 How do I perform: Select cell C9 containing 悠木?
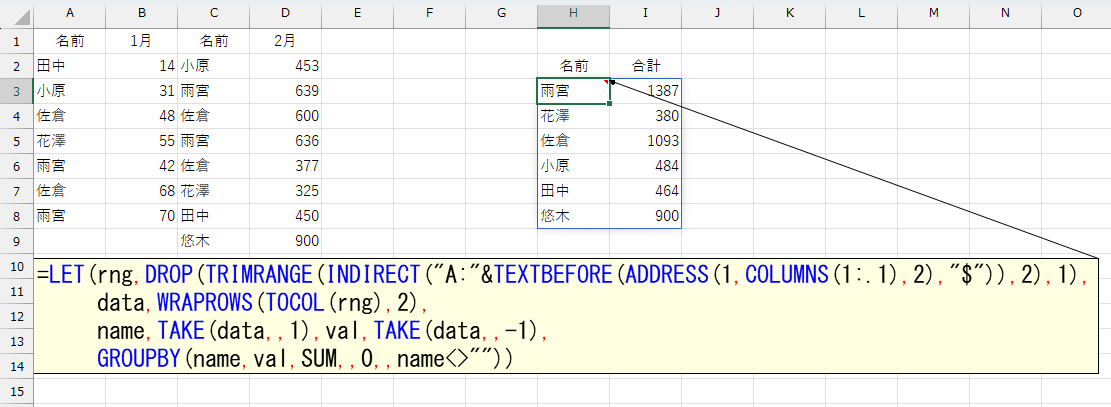click(x=213, y=241)
